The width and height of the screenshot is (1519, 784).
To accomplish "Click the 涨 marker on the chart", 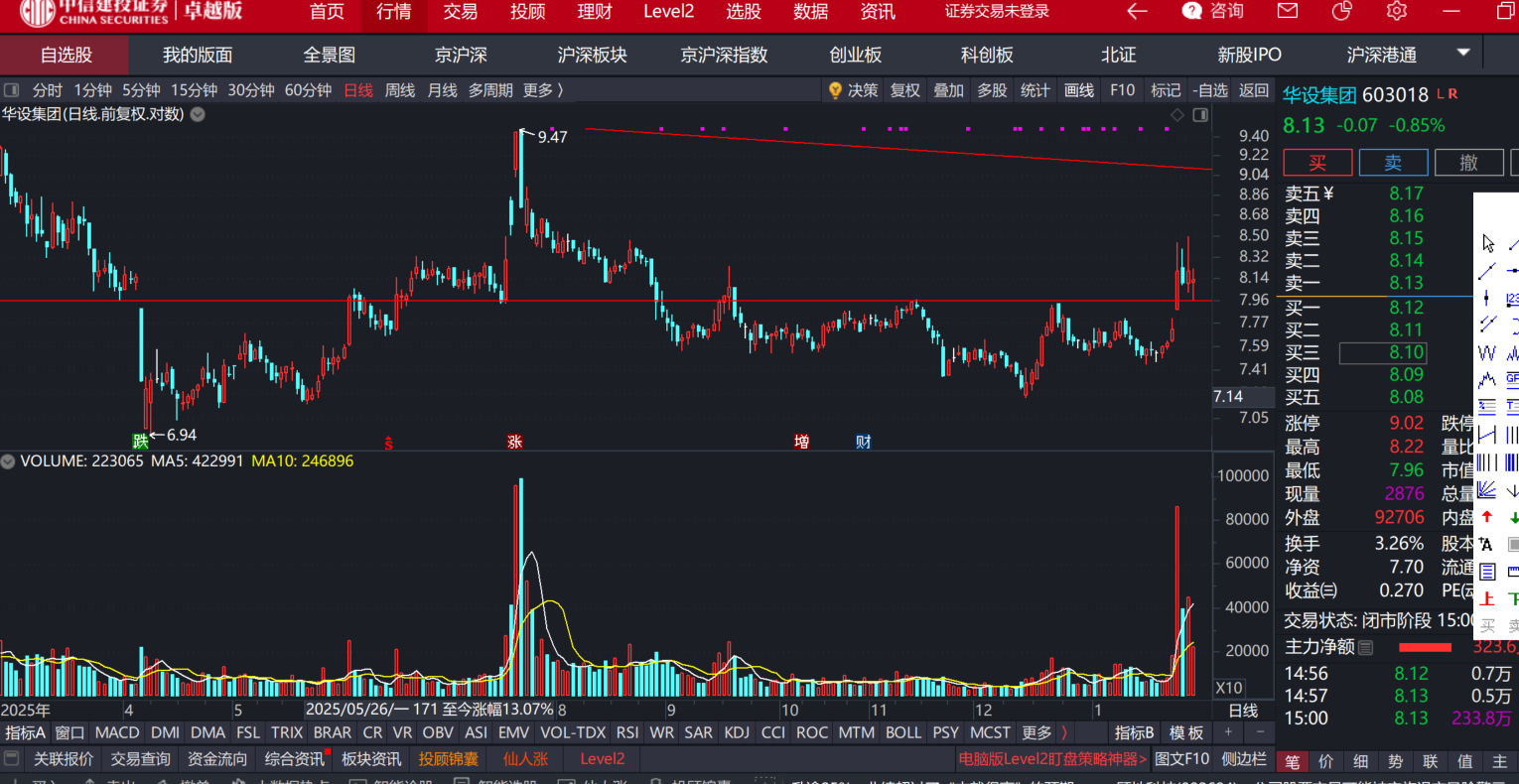I will 514,442.
